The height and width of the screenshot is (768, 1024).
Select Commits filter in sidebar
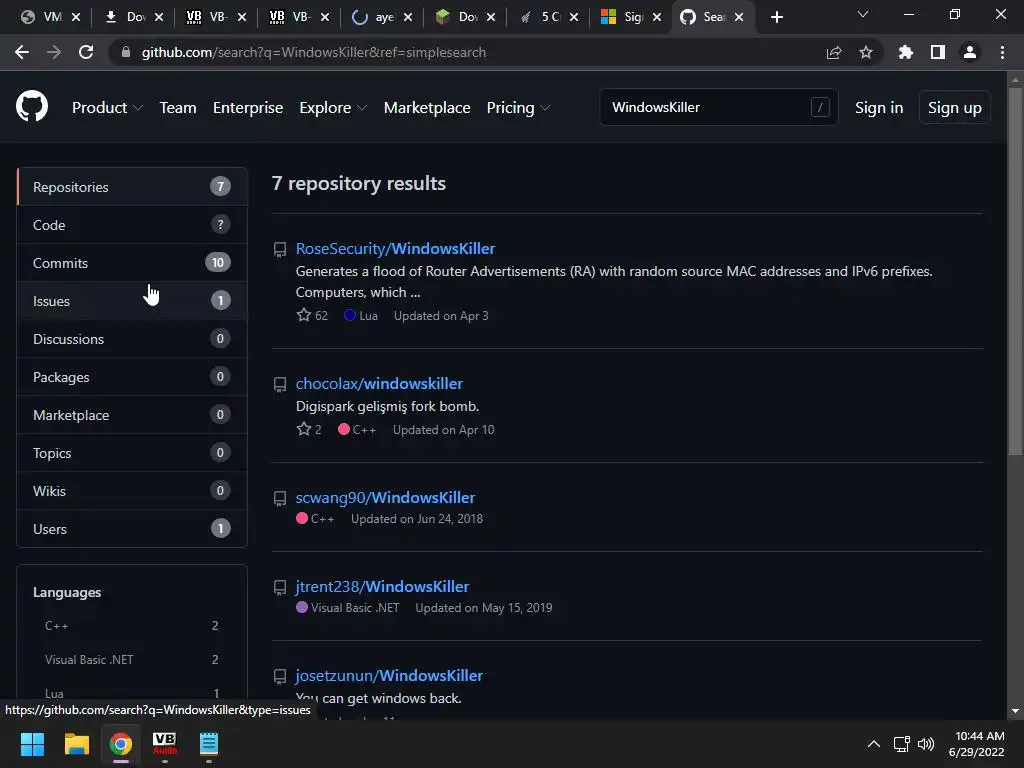click(x=132, y=263)
